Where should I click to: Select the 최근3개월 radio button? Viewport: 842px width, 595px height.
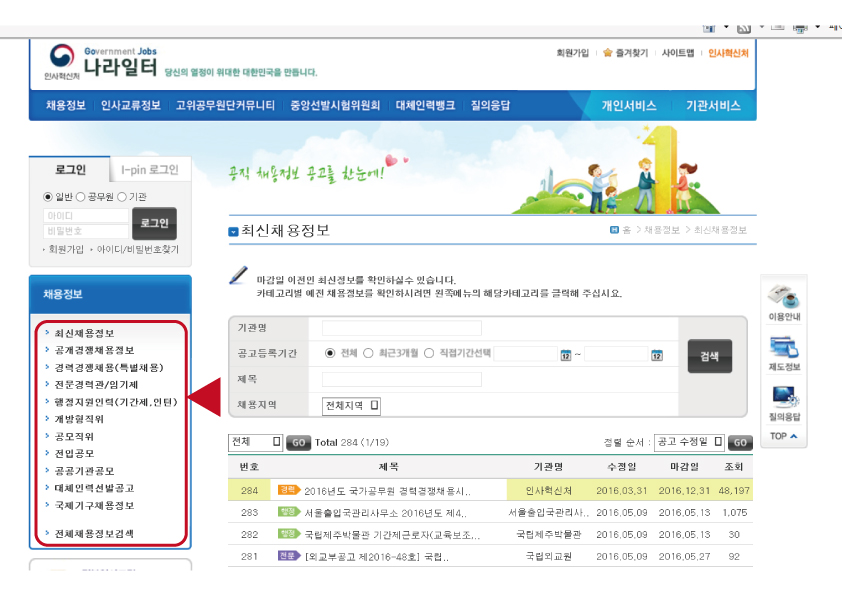(368, 353)
